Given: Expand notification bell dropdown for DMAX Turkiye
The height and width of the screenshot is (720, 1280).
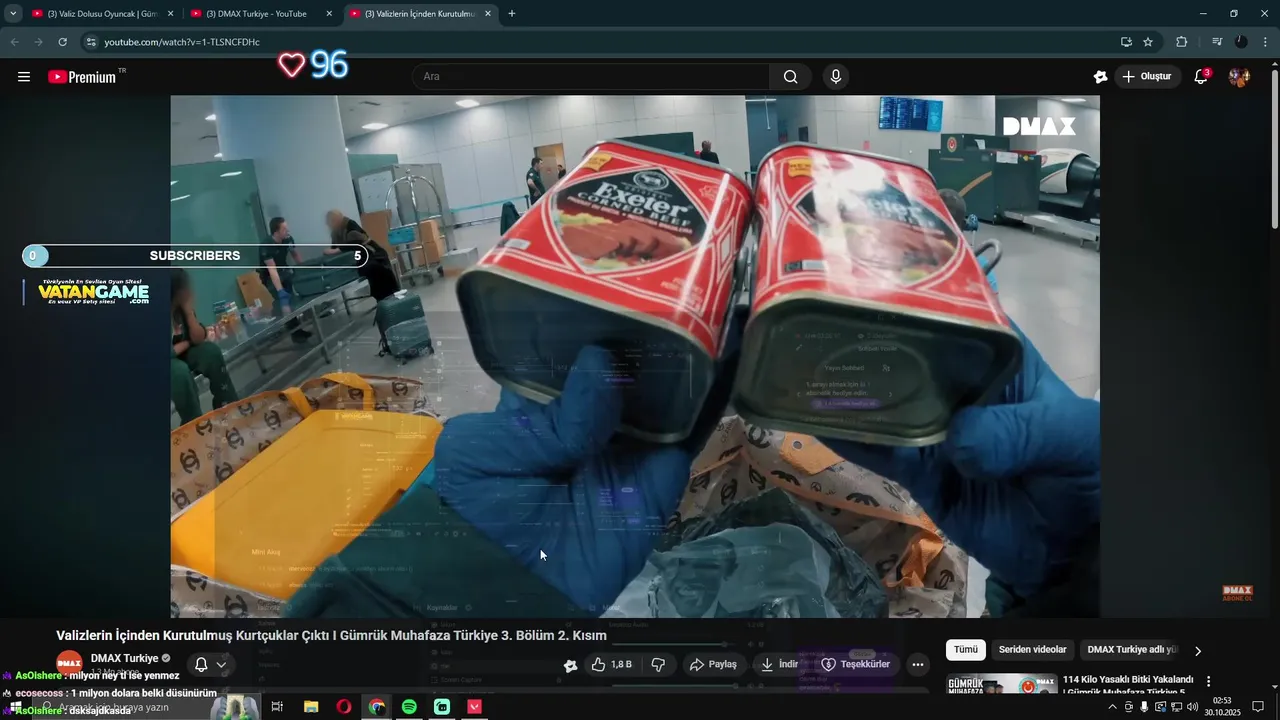Looking at the screenshot, I should (221, 664).
